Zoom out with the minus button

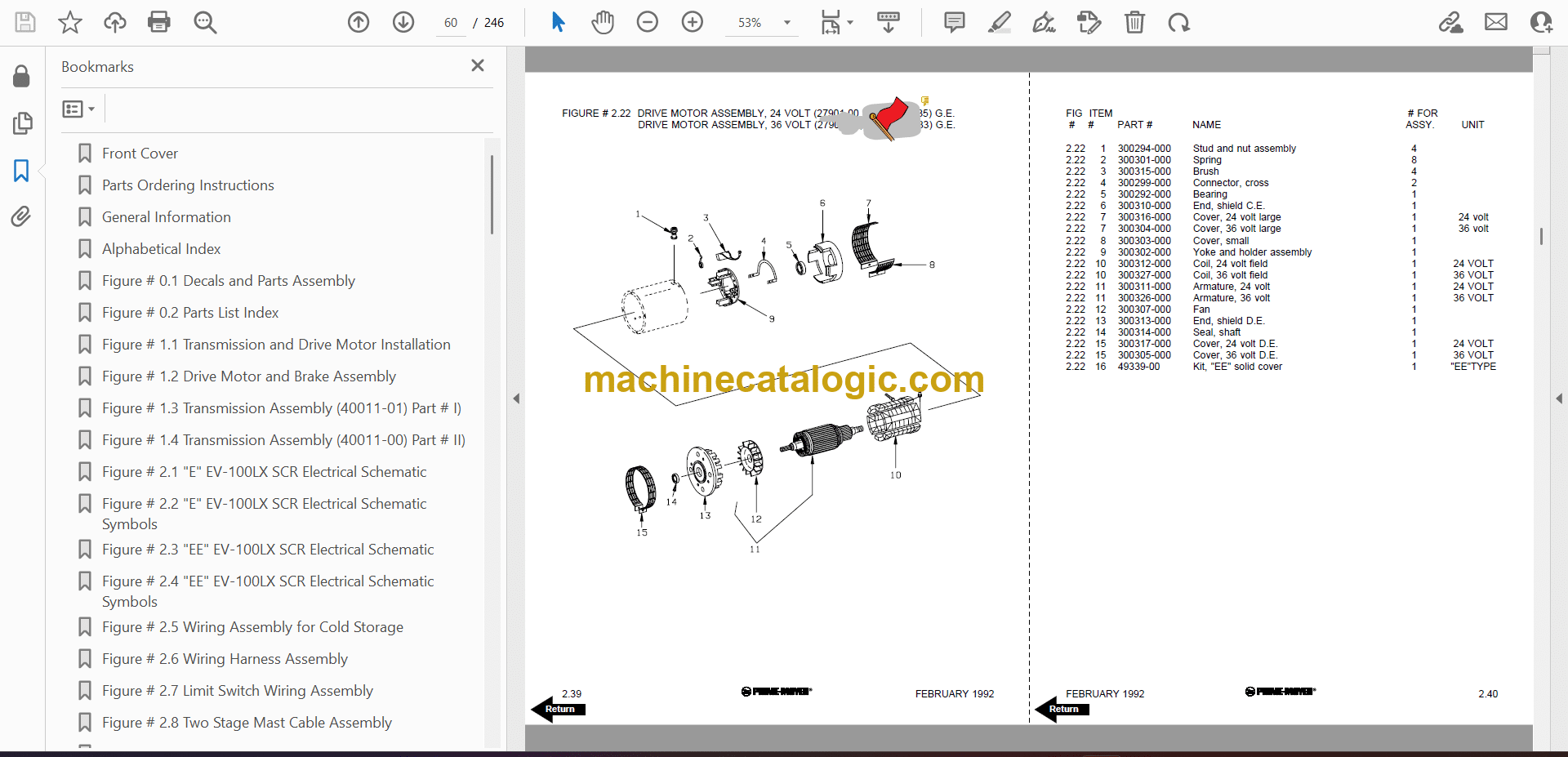click(x=648, y=22)
